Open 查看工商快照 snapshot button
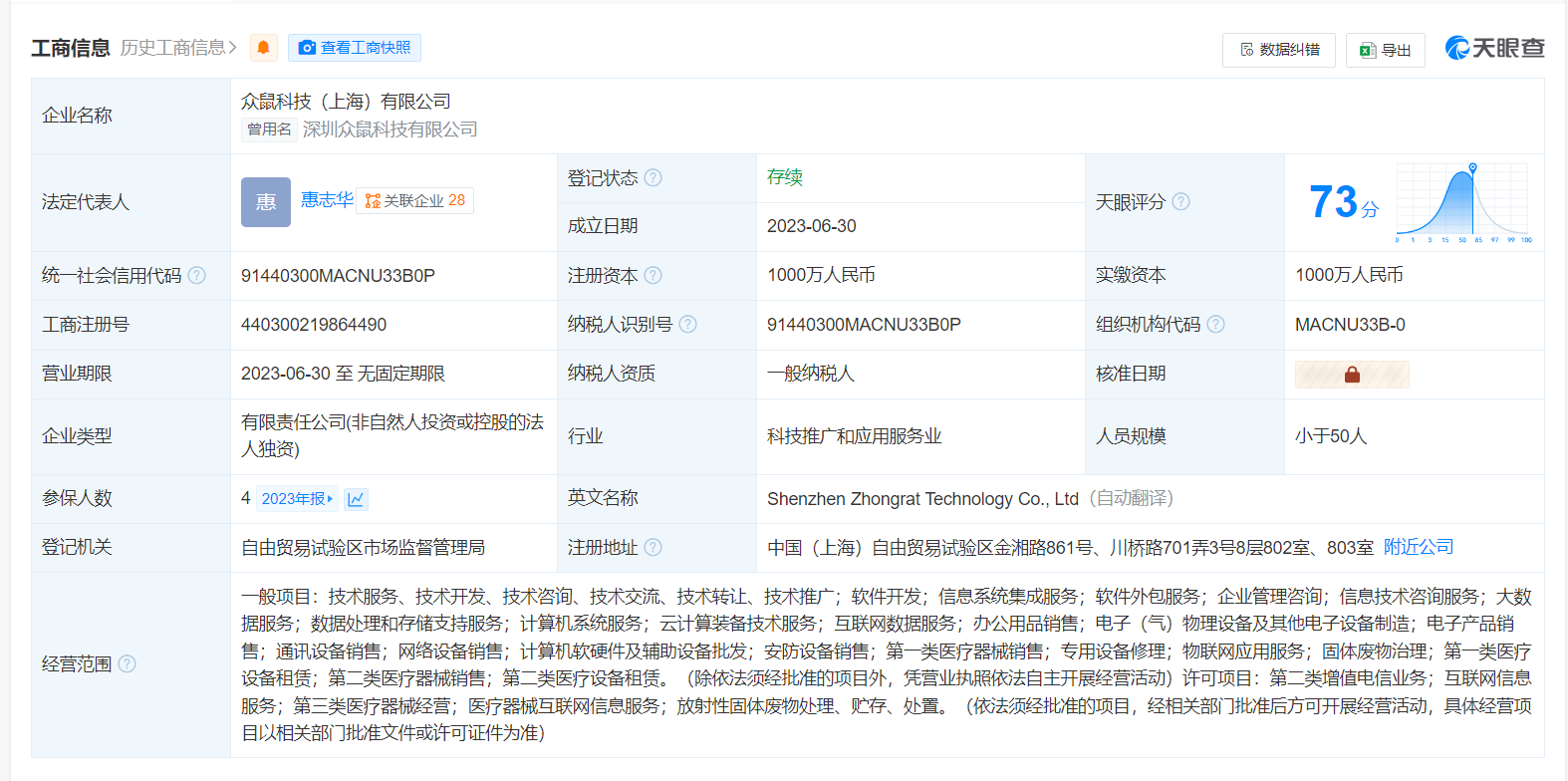This screenshot has height=781, width=1568. (355, 48)
